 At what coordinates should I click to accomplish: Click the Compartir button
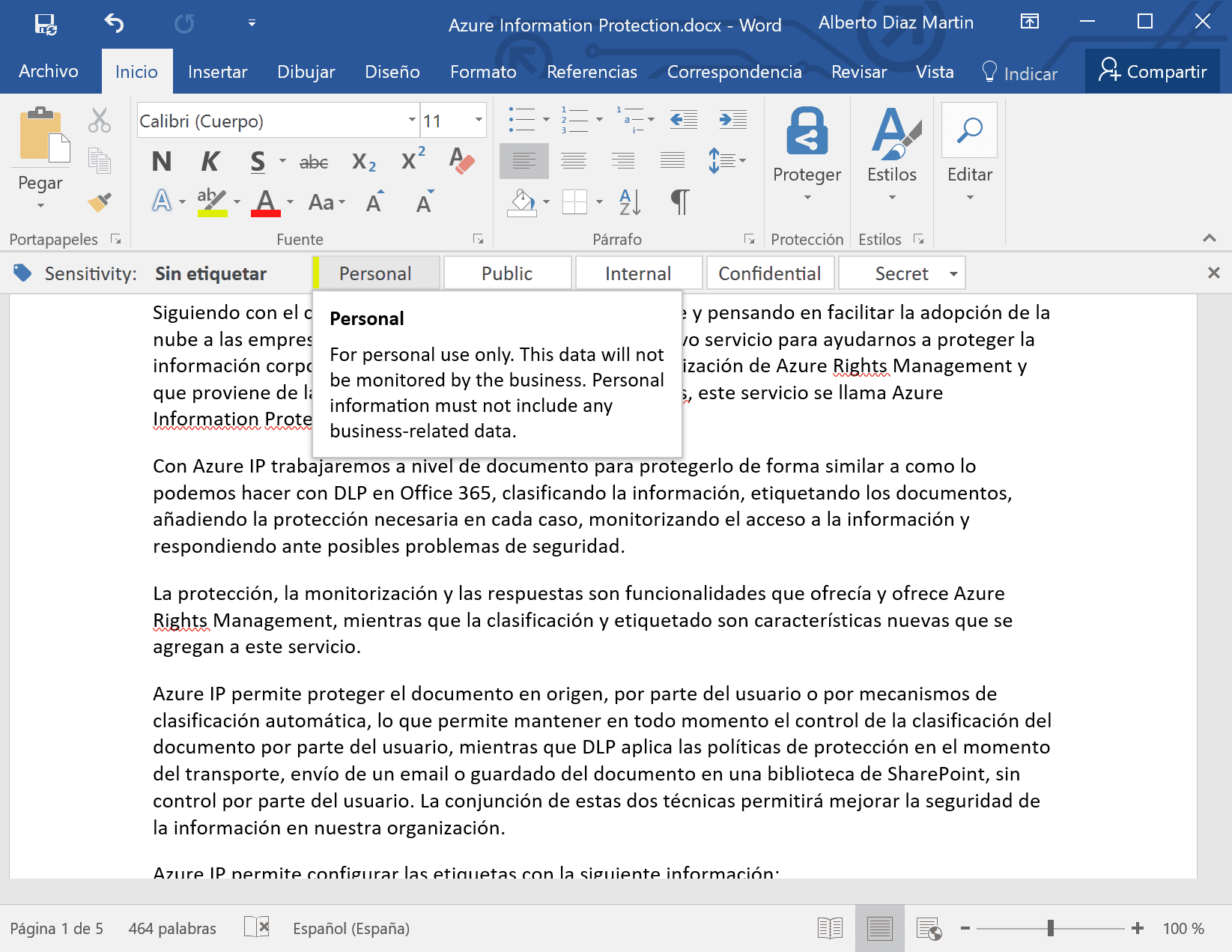tap(1152, 71)
